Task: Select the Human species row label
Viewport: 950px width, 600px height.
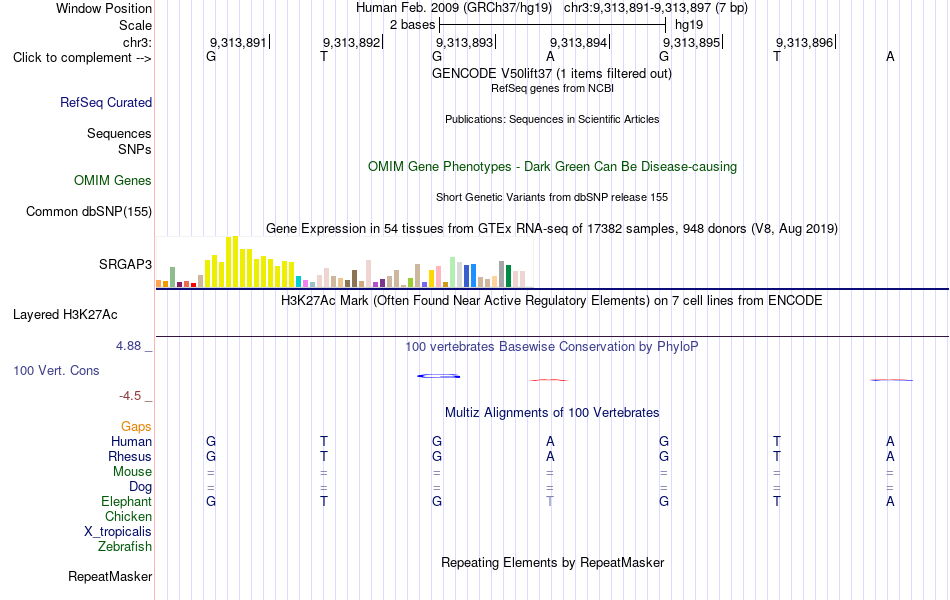Action: pos(131,441)
